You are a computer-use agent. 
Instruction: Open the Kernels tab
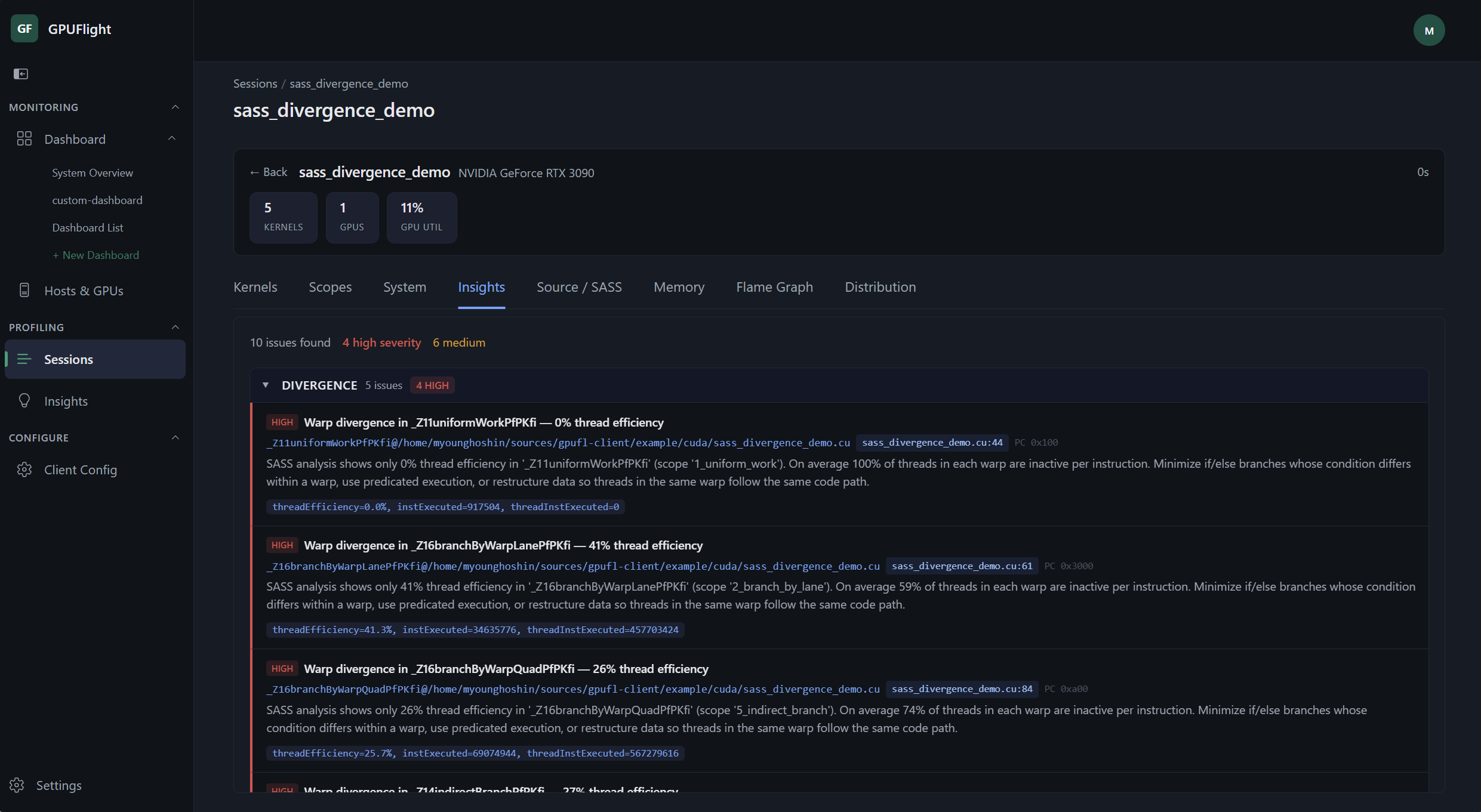pos(255,287)
